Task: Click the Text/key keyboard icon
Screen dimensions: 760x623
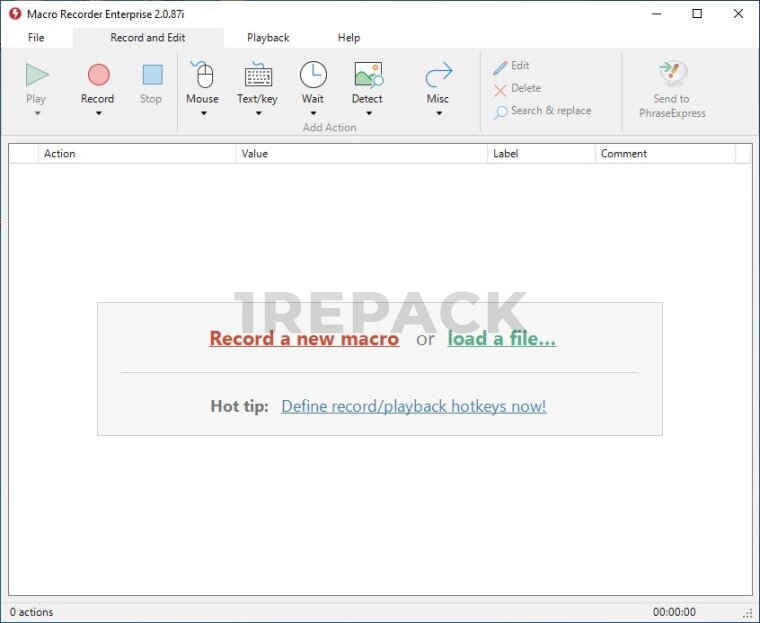Action: [258, 75]
